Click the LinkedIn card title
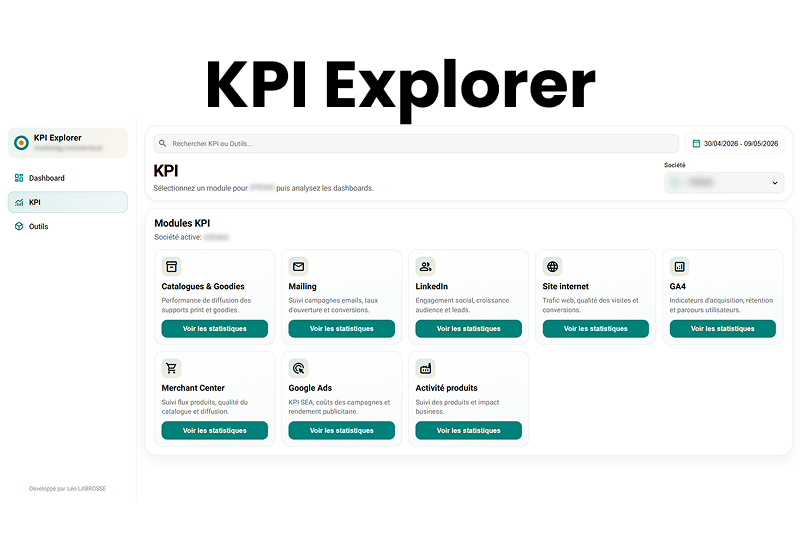The width and height of the screenshot is (800, 533). (432, 287)
